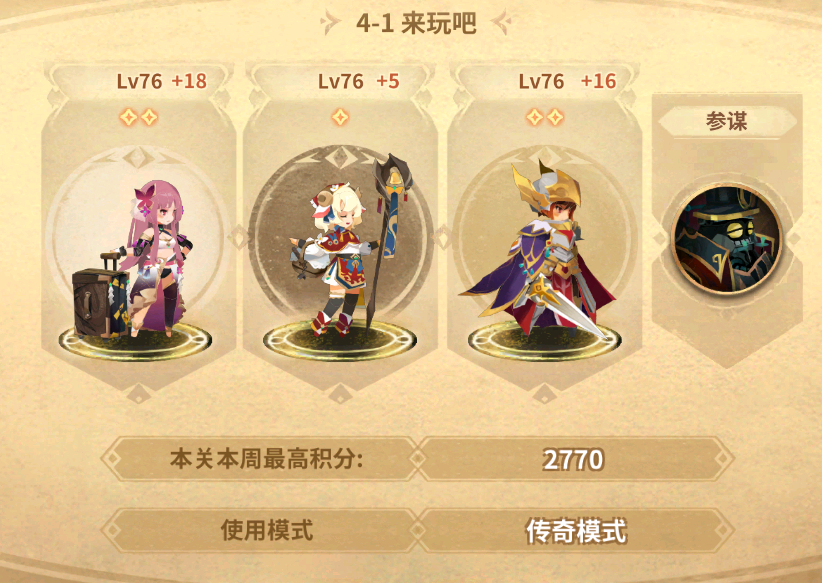Screen dimensions: 822x583
Task: Switch to 传奇模式 legendary mode
Action: pos(576,531)
